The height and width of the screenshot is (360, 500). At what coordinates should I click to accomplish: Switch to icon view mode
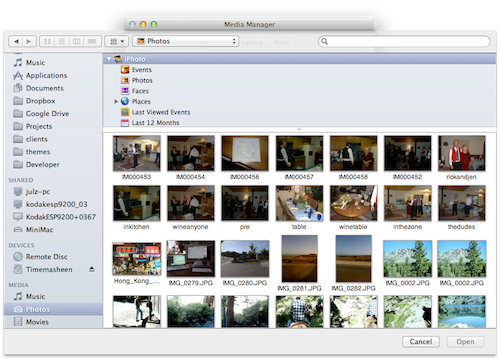pyautogui.click(x=47, y=41)
